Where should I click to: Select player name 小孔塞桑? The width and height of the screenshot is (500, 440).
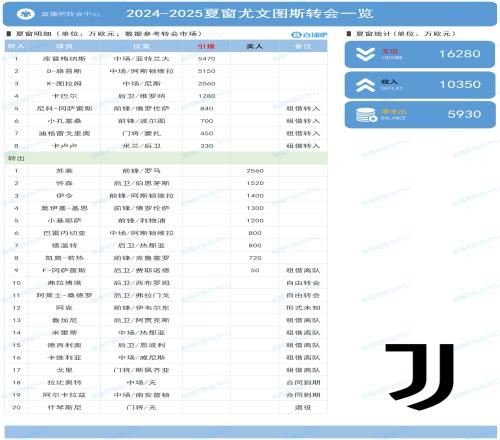(x=64, y=121)
